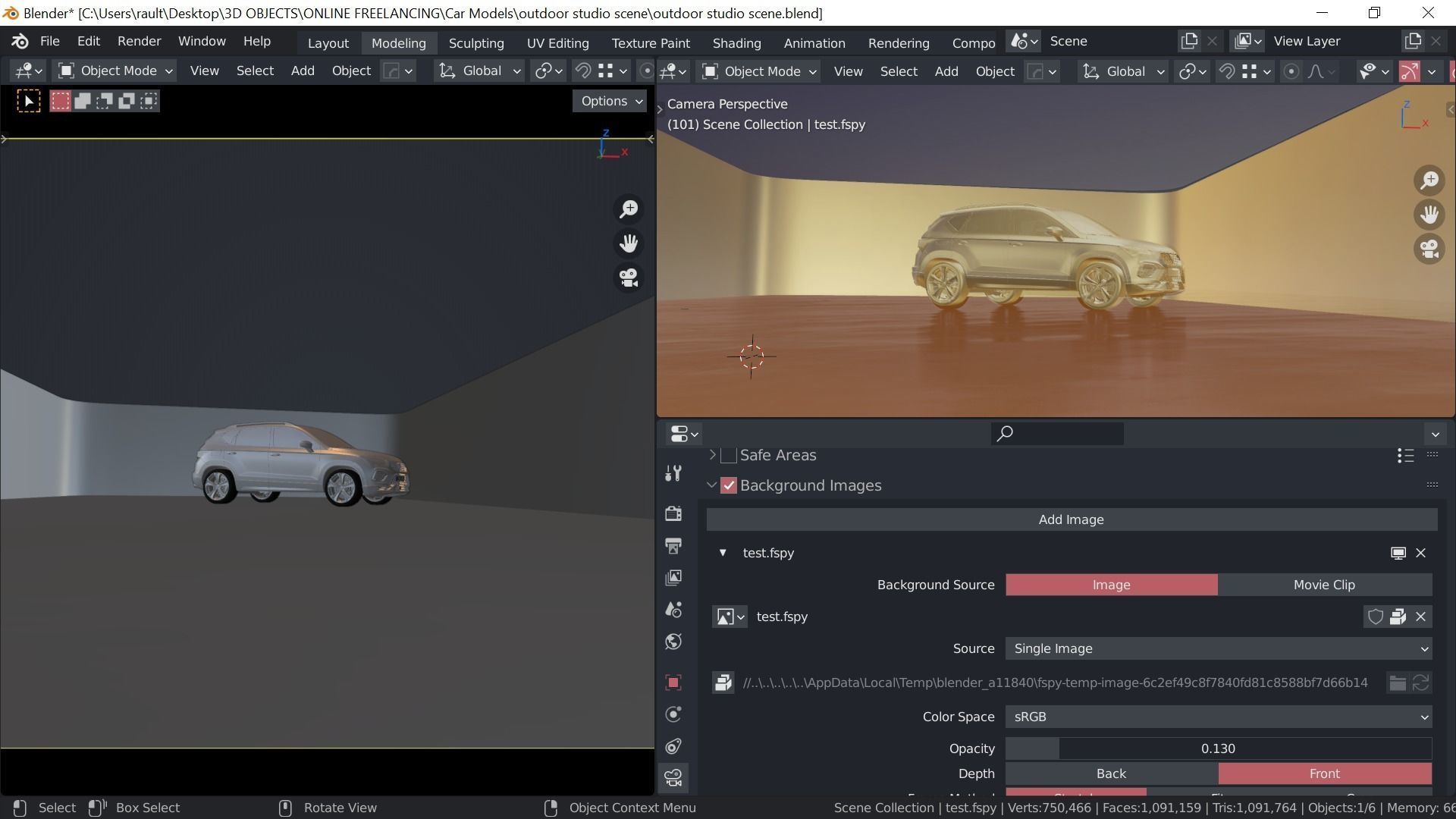
Task: Open the Camera Object Data properties tab
Action: (x=673, y=778)
